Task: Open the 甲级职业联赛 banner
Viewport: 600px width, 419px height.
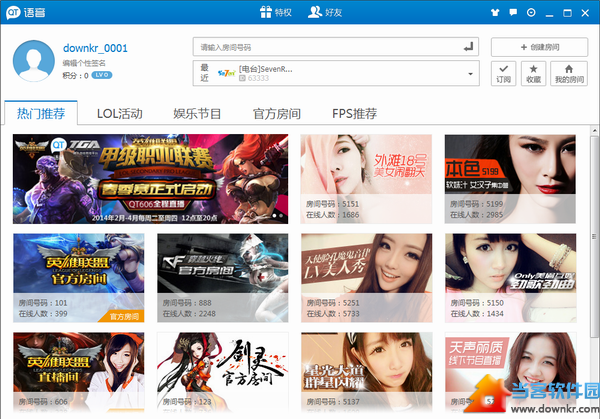Action: (x=150, y=179)
